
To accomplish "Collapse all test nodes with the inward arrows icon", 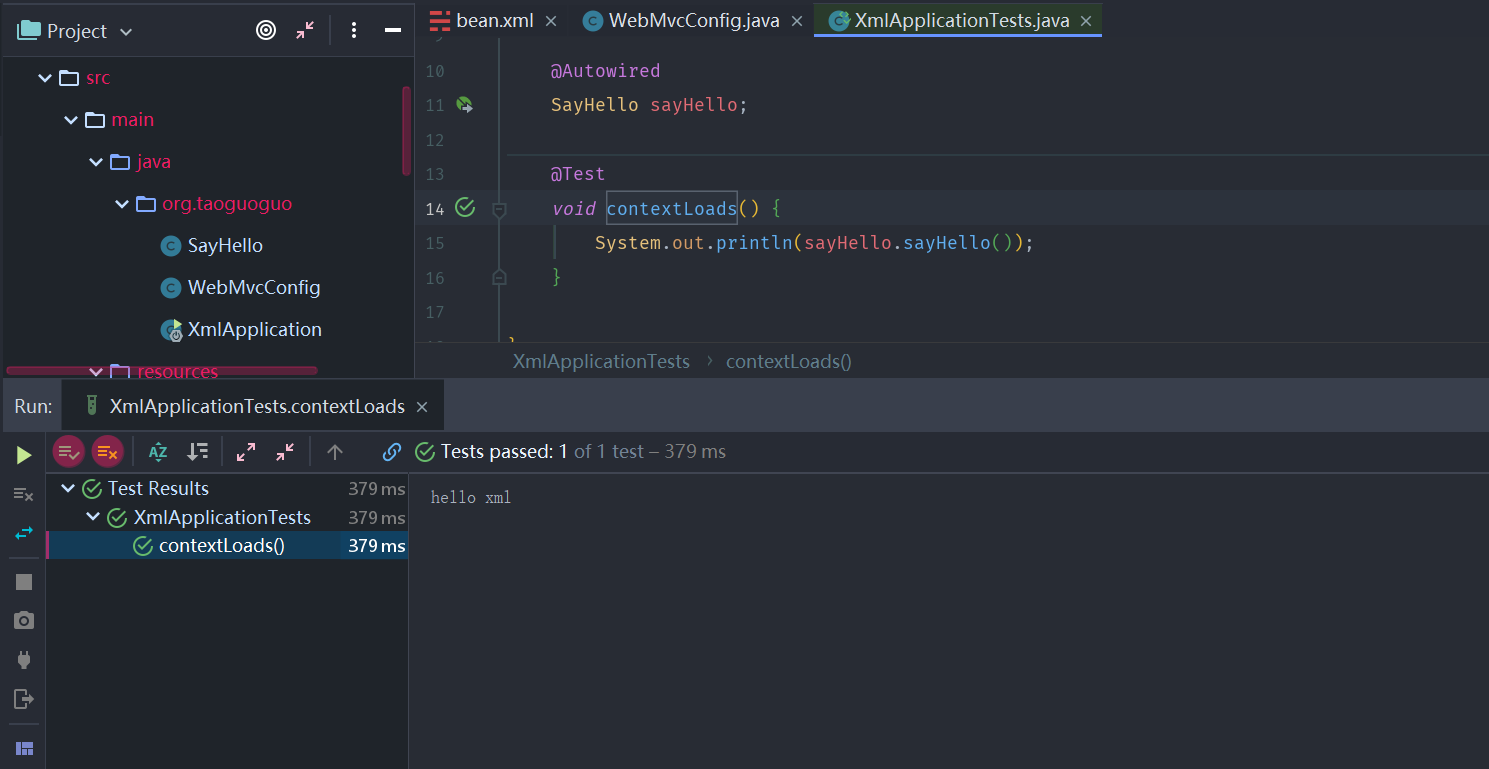I will [284, 451].
